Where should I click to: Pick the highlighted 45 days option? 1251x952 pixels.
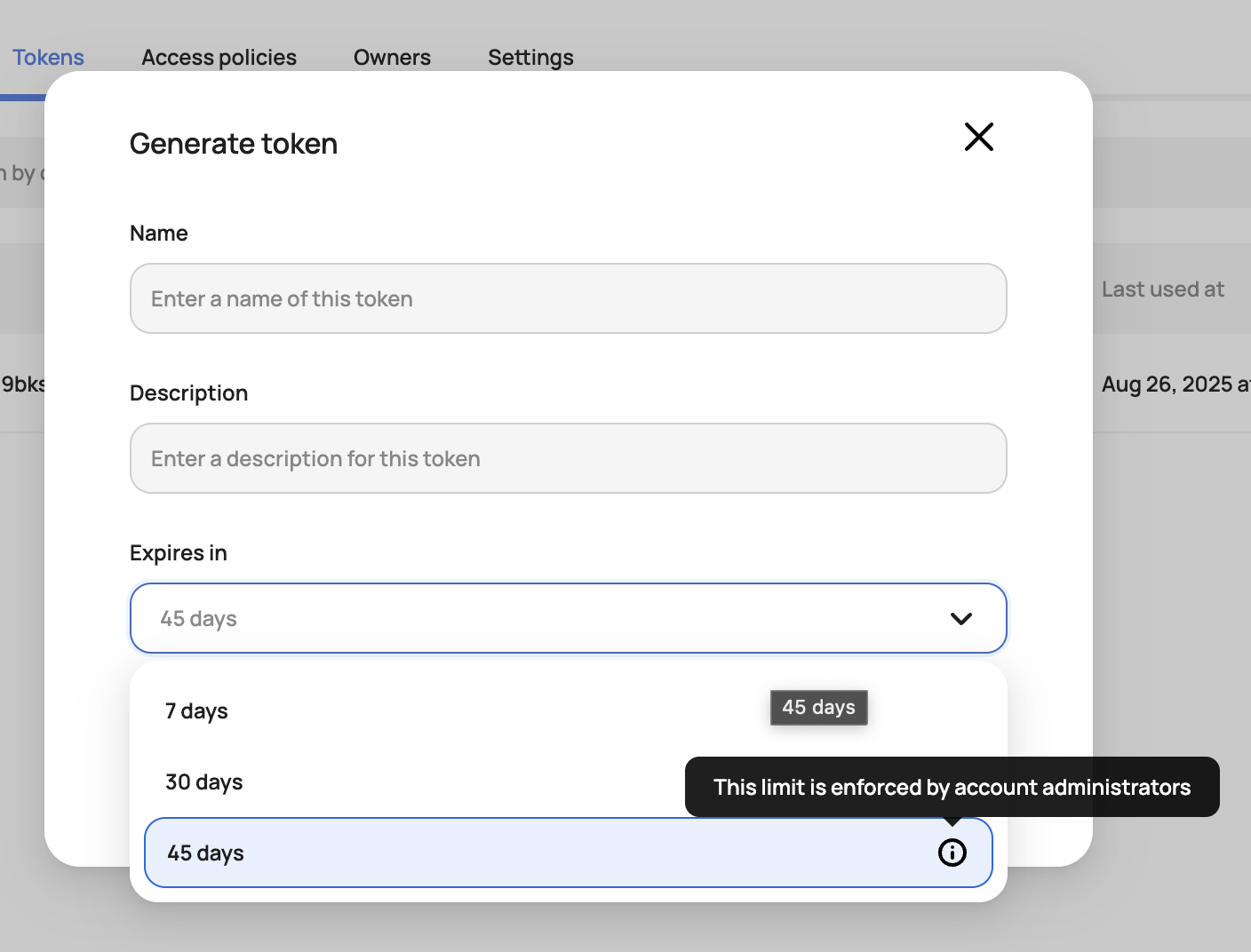(569, 853)
